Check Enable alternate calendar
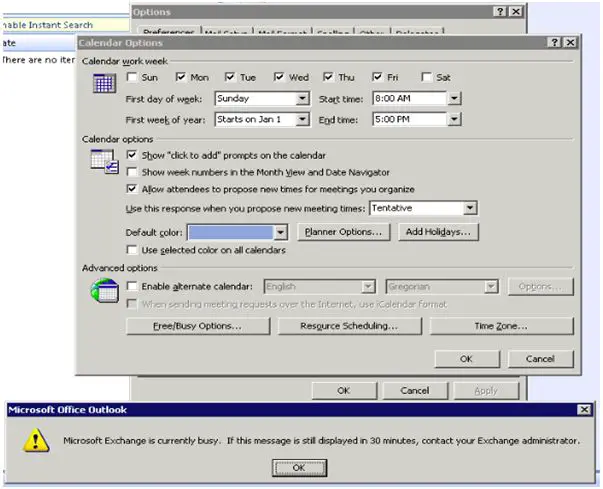Viewport: 603px width, 489px height. coord(132,286)
